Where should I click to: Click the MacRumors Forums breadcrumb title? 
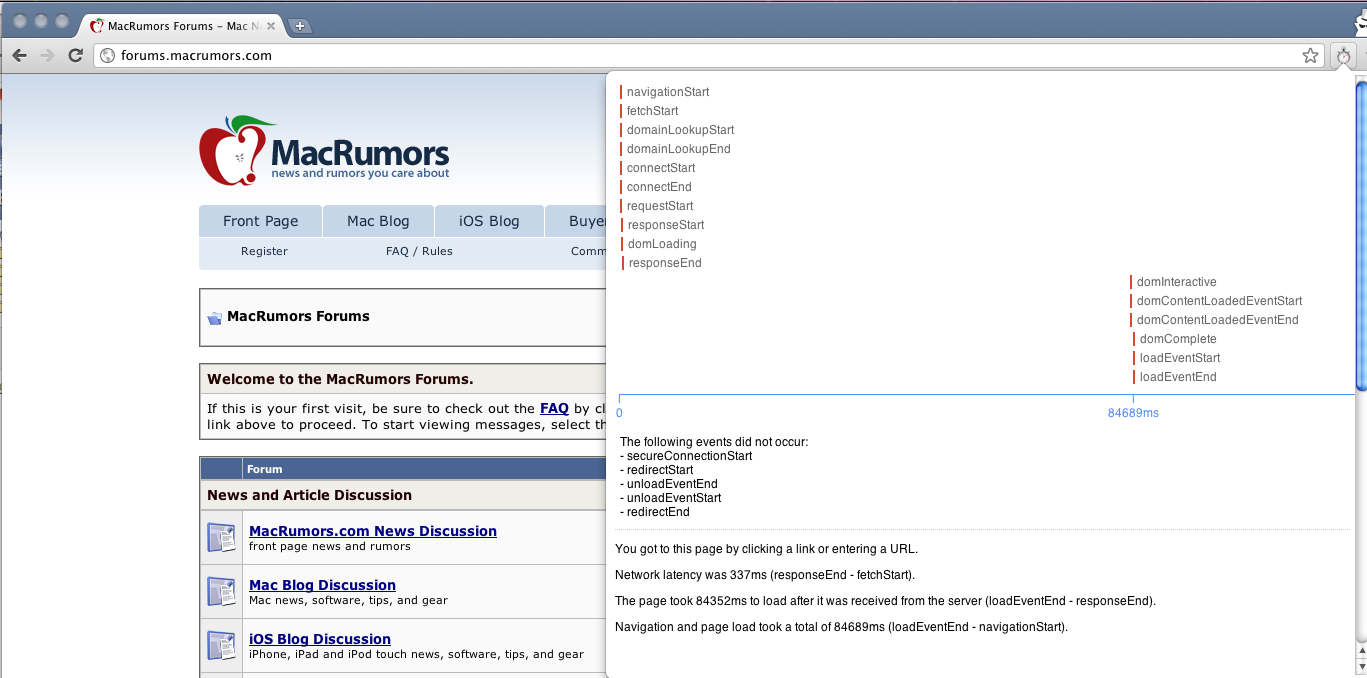click(x=298, y=316)
